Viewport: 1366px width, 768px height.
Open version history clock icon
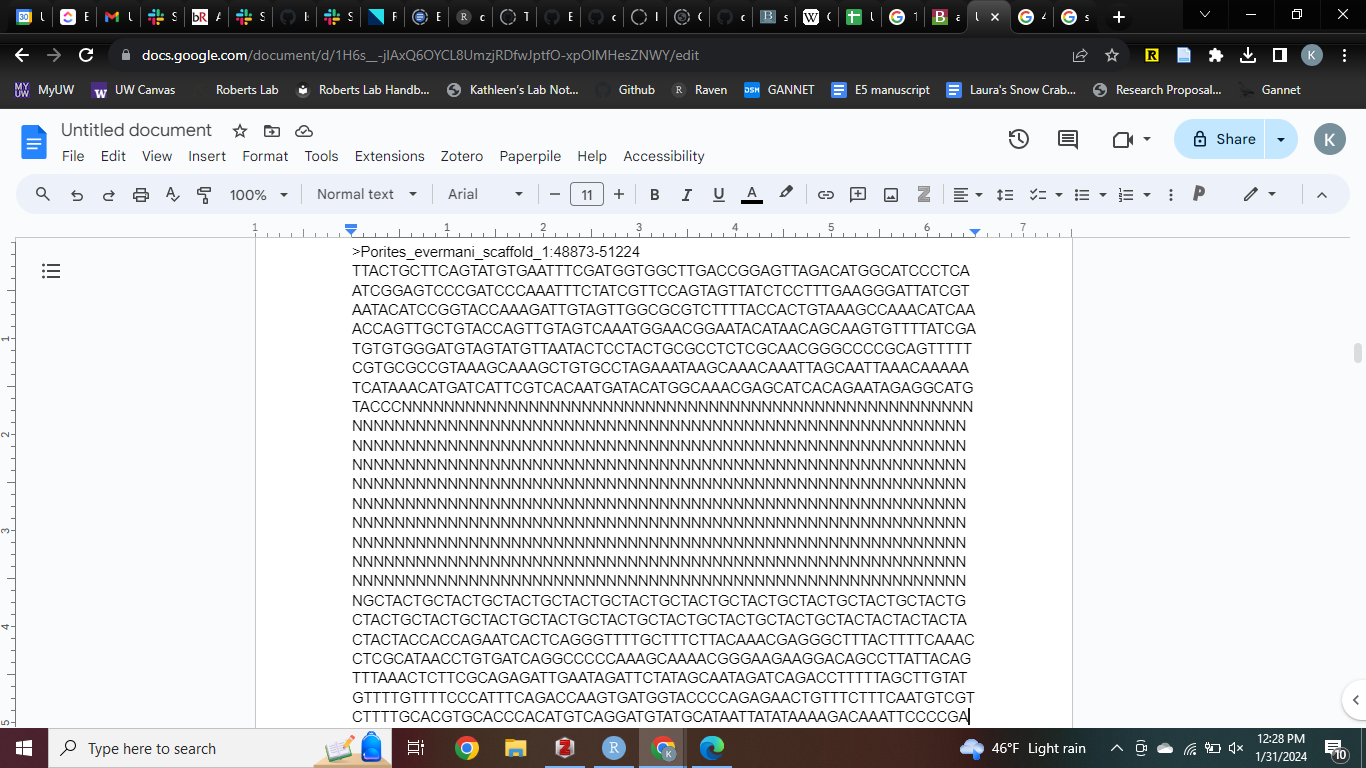pos(1018,140)
